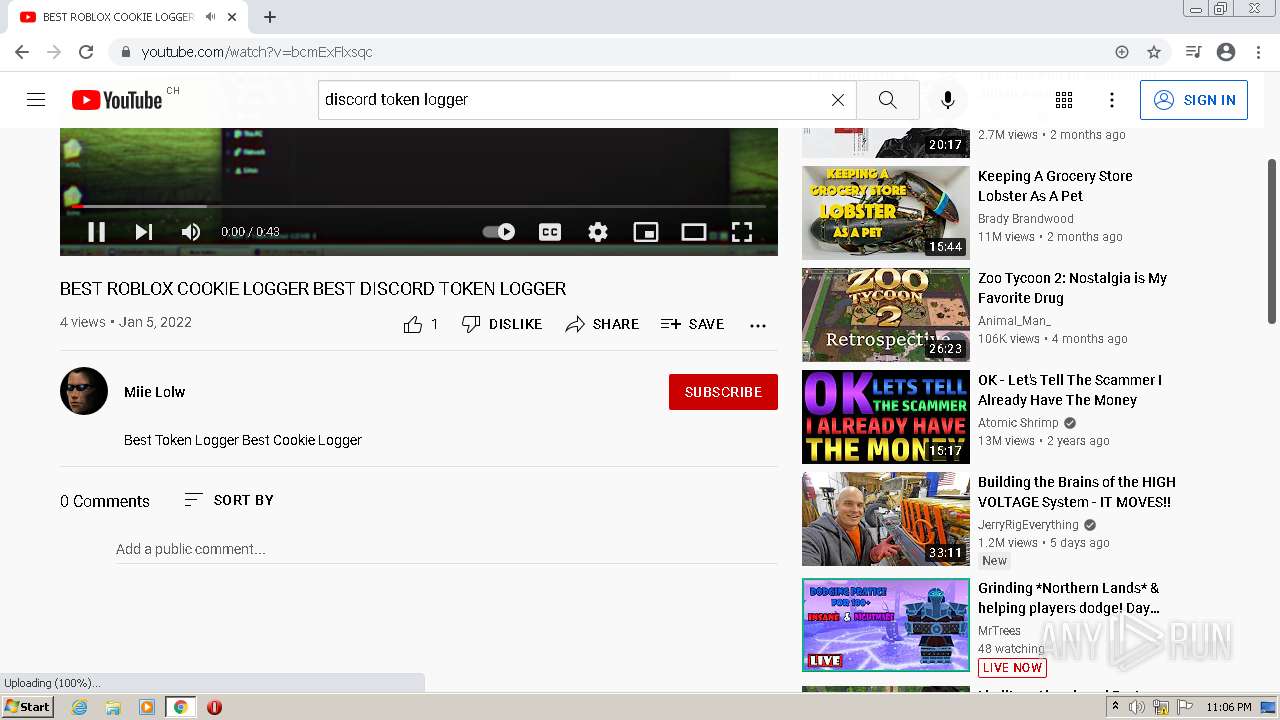Open the Windows Start menu

(27, 707)
